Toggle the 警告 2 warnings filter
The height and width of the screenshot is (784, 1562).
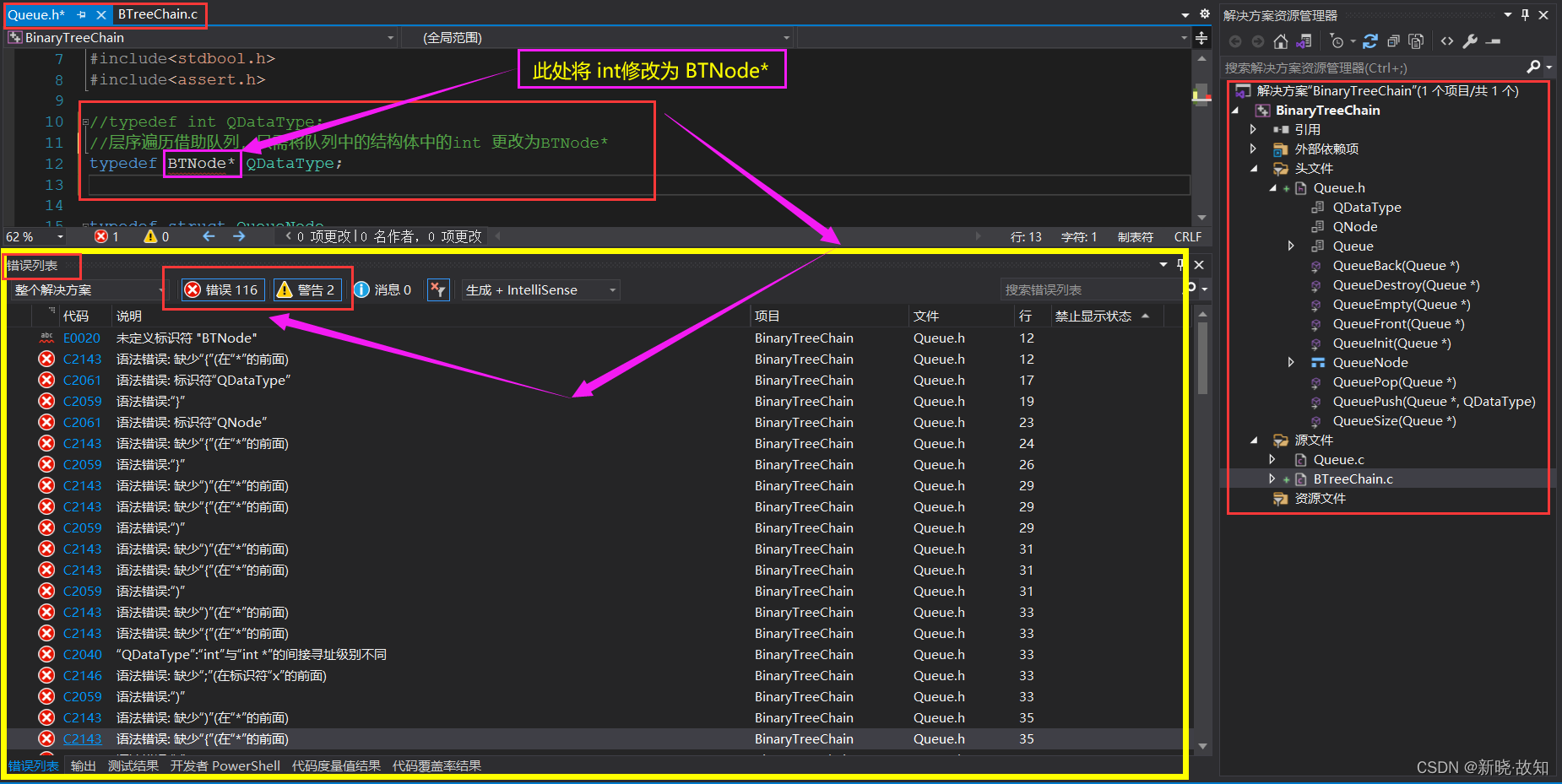(308, 290)
